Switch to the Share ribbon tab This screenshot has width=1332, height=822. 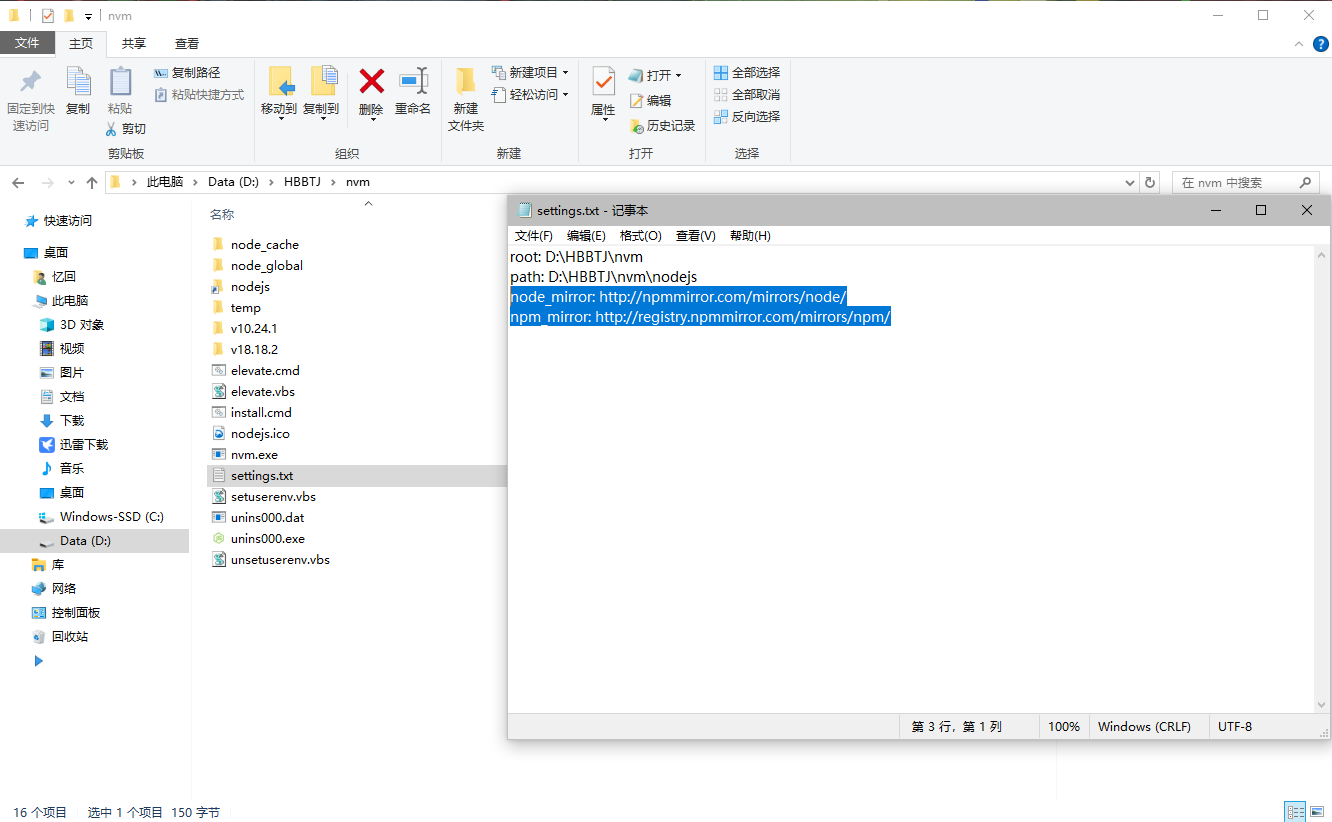click(x=134, y=44)
